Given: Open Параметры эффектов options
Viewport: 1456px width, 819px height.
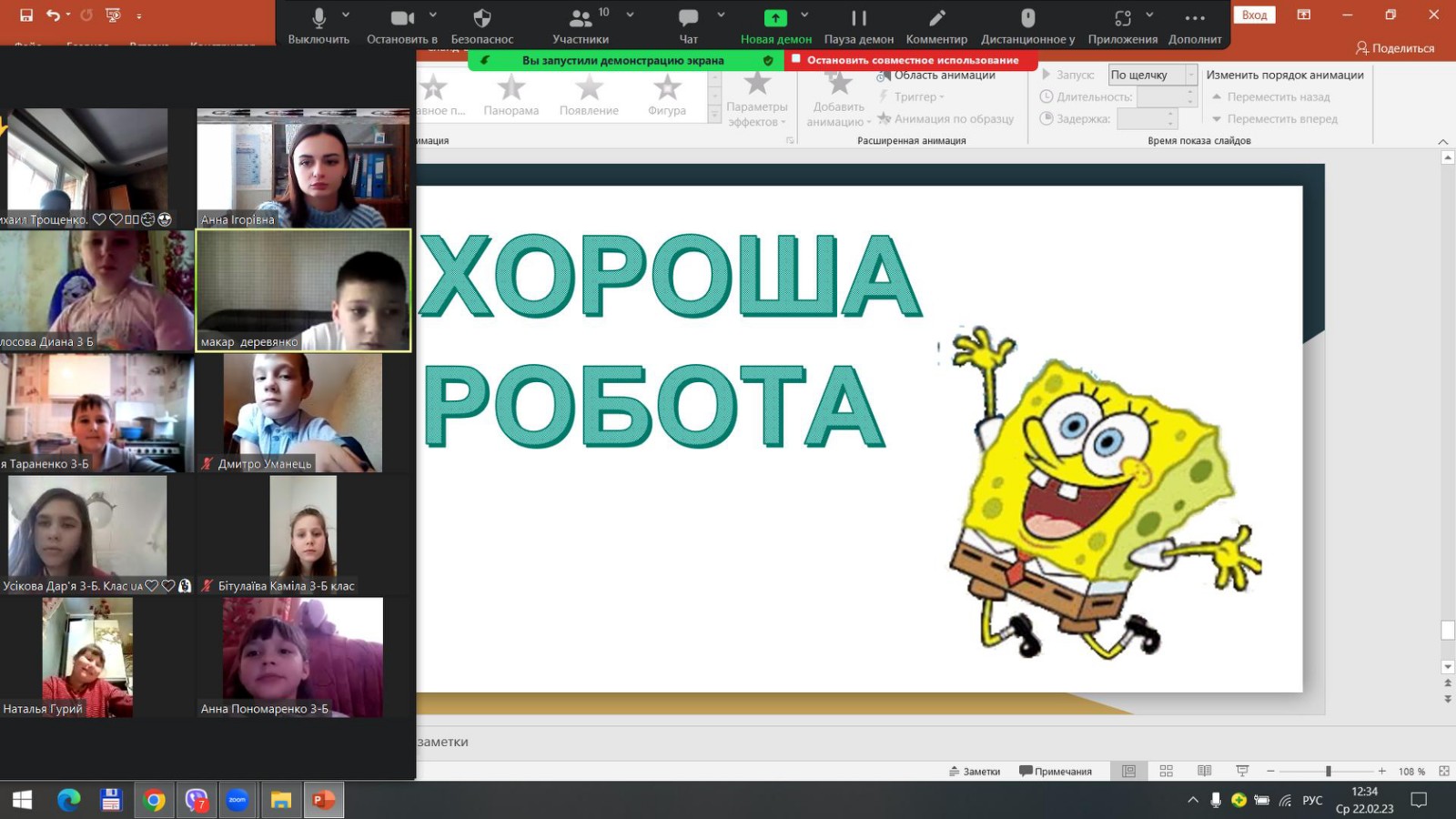Looking at the screenshot, I should pyautogui.click(x=756, y=98).
